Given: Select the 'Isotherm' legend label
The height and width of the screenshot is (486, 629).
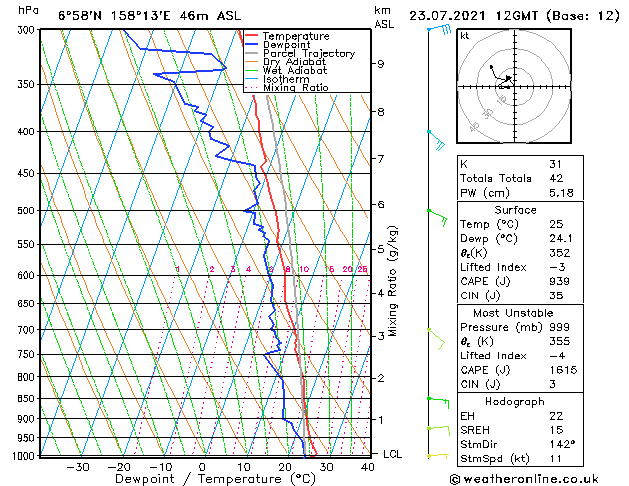Looking at the screenshot, I should coord(286,79).
